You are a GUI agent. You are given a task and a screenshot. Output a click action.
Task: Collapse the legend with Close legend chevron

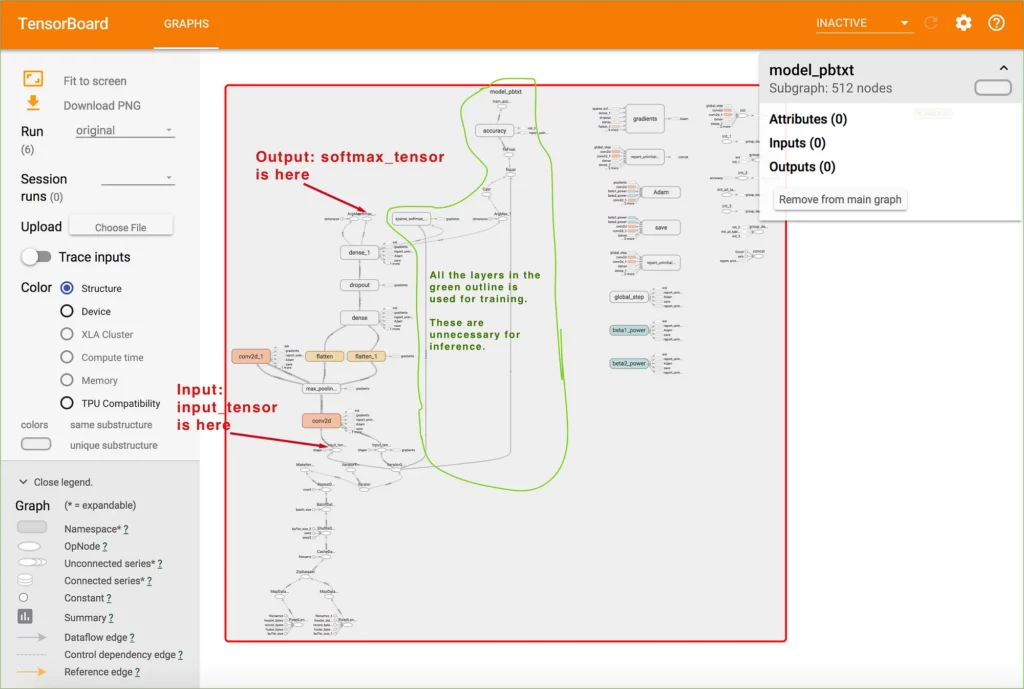pos(24,482)
